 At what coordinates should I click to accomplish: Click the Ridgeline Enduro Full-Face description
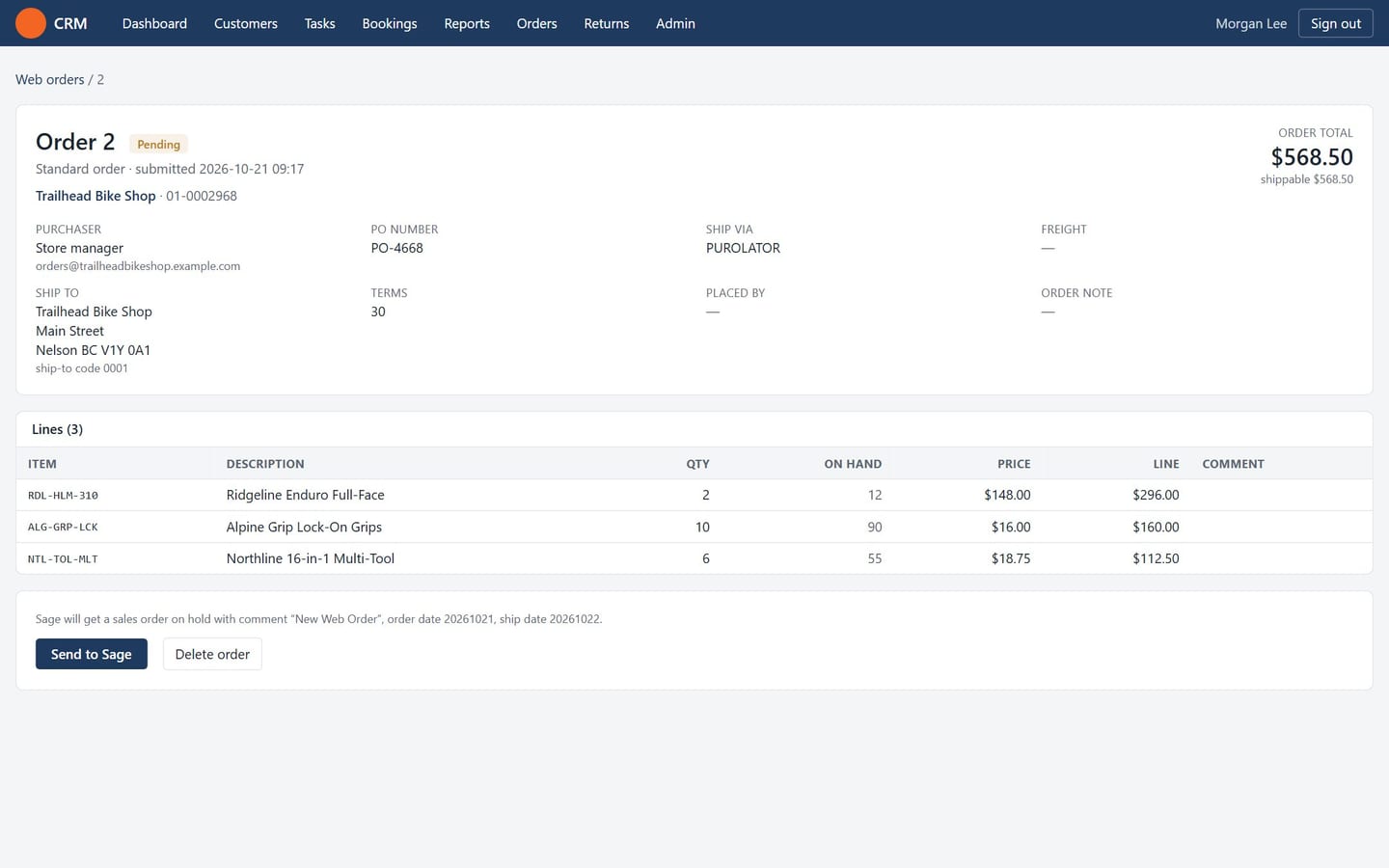click(x=306, y=495)
